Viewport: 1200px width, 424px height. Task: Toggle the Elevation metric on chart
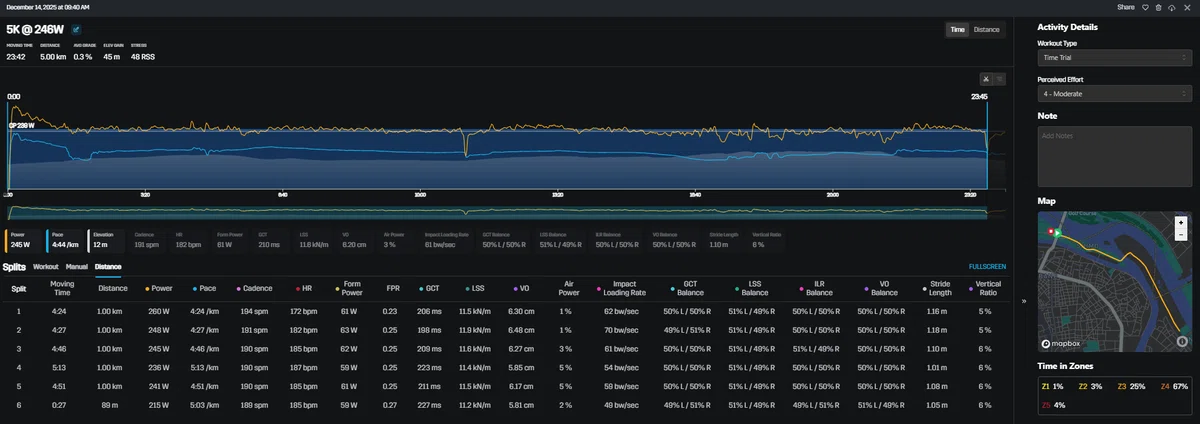tap(107, 240)
